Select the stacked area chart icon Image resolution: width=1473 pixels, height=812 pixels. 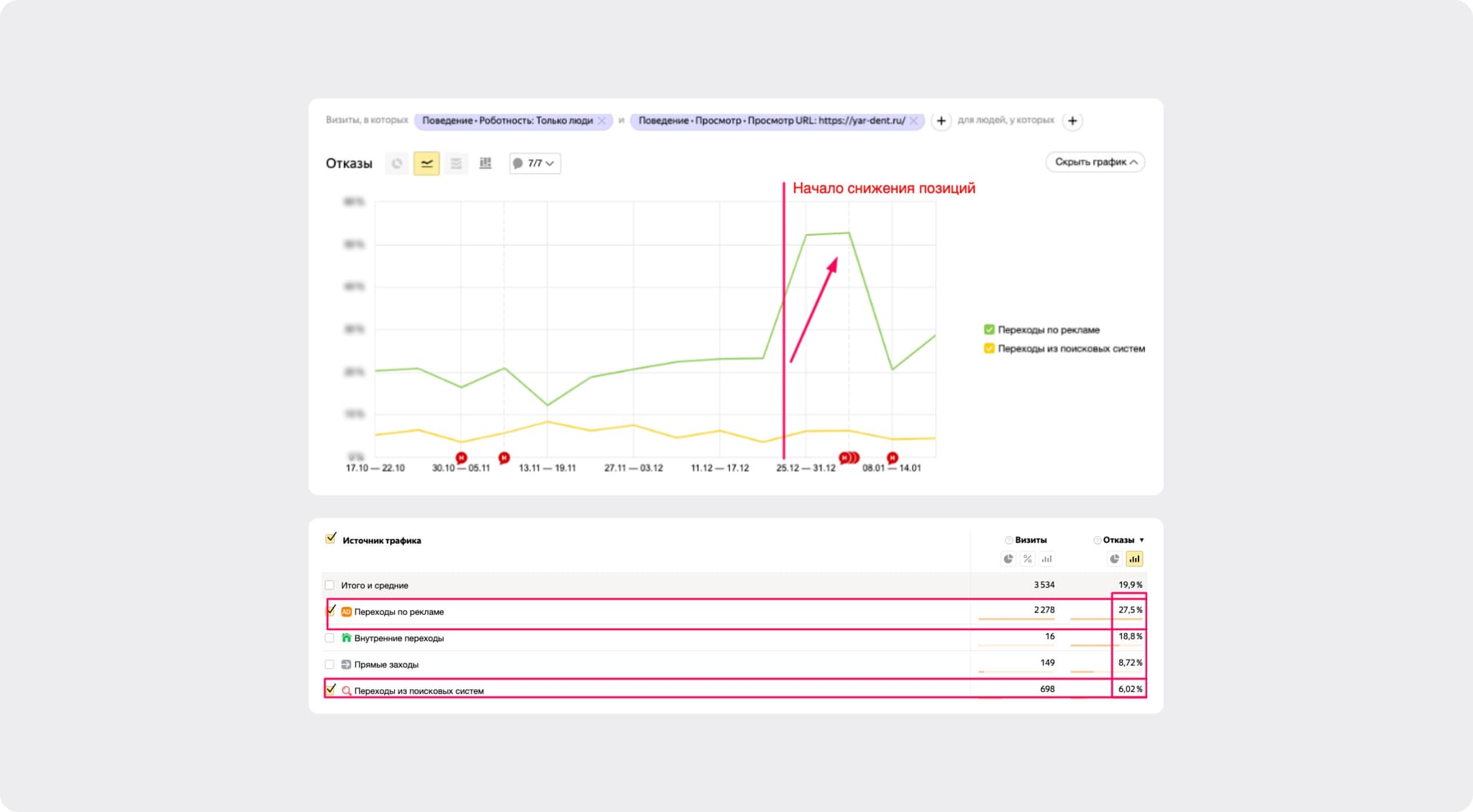click(456, 163)
